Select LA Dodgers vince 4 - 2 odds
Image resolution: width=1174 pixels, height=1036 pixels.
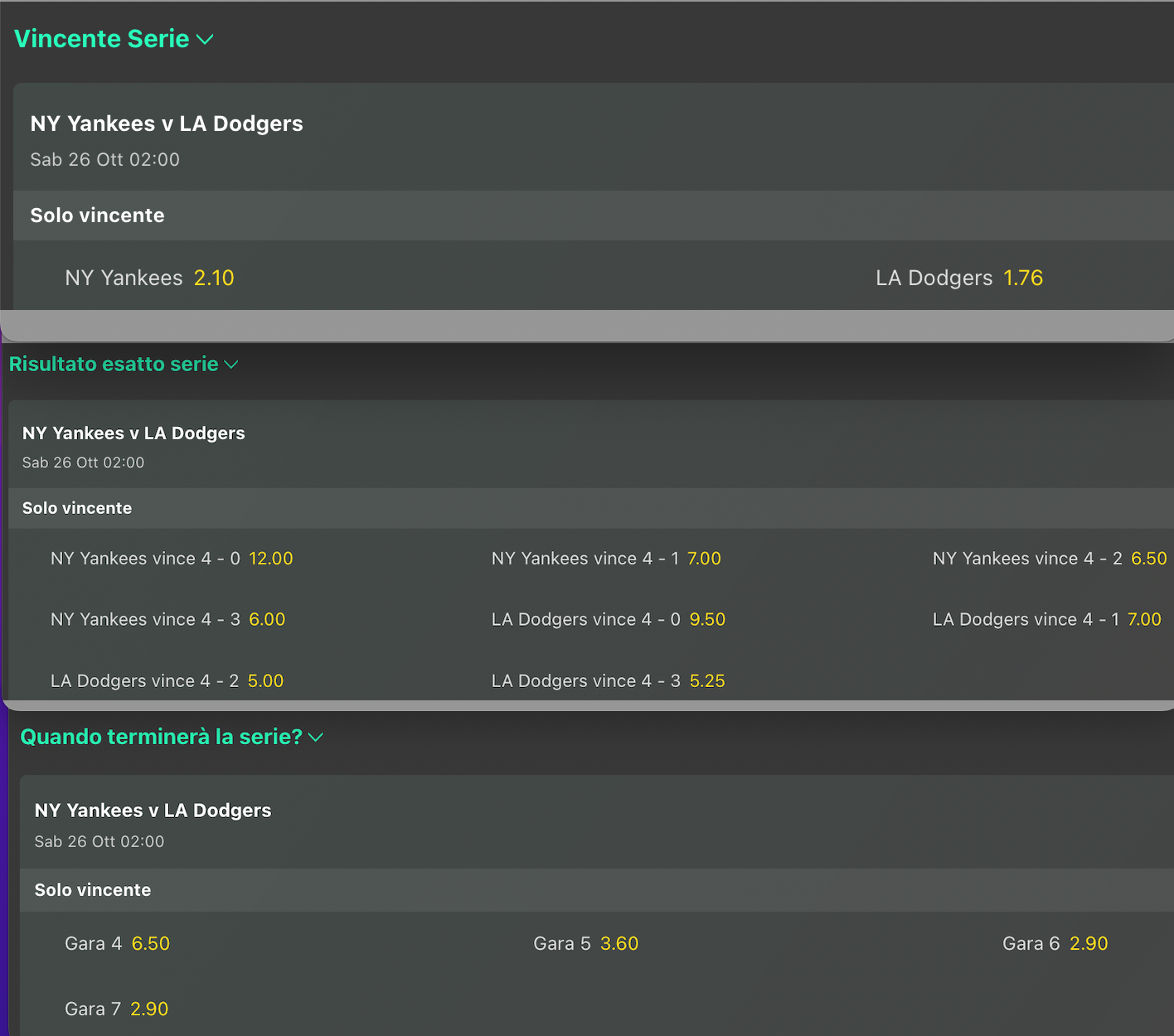265,681
